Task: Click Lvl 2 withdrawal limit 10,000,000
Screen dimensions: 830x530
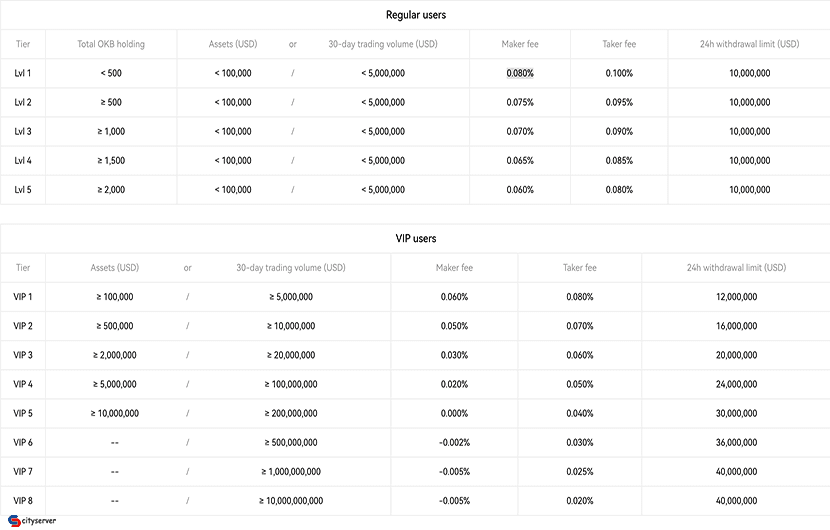Action: [x=750, y=102]
